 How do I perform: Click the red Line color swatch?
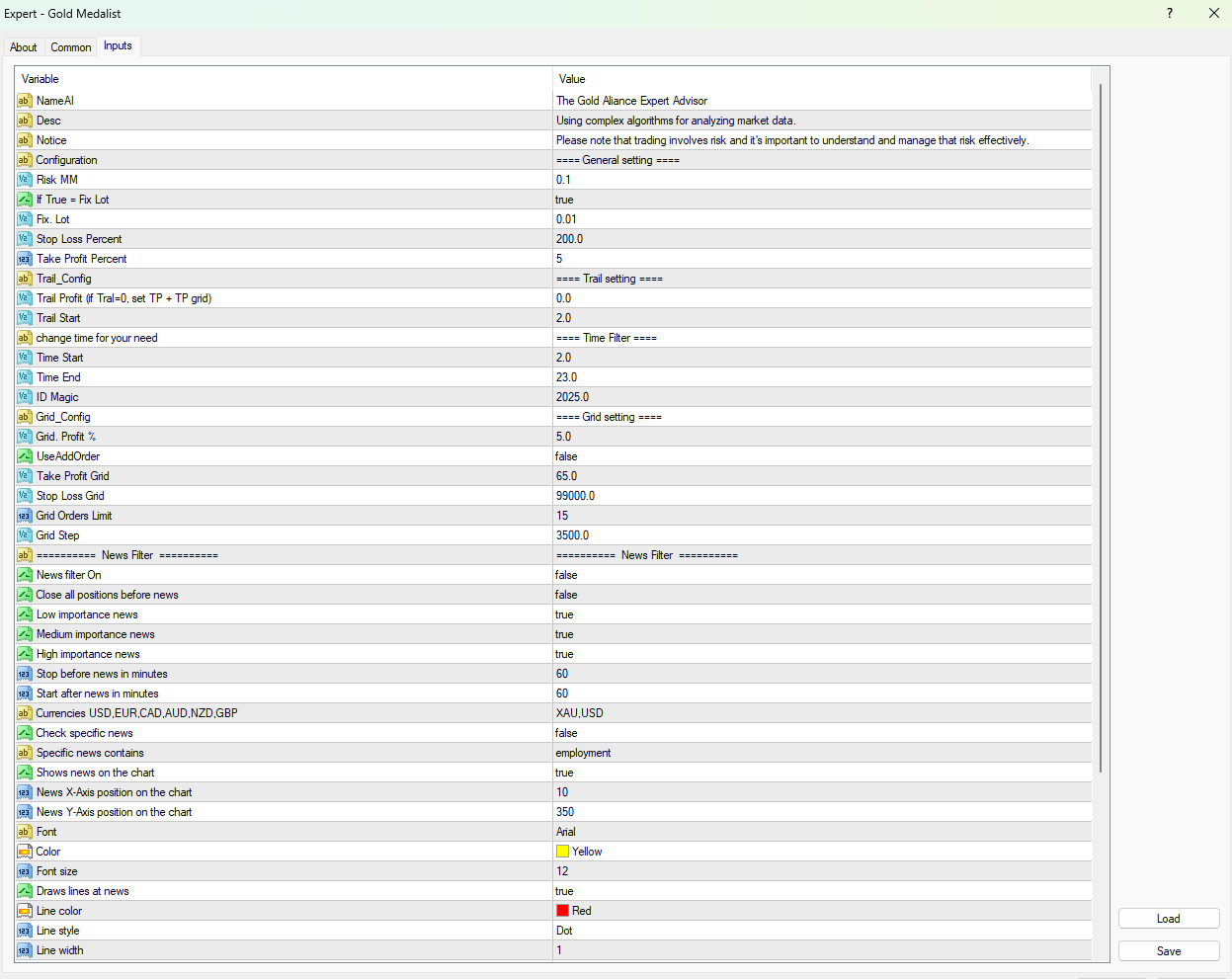click(561, 910)
